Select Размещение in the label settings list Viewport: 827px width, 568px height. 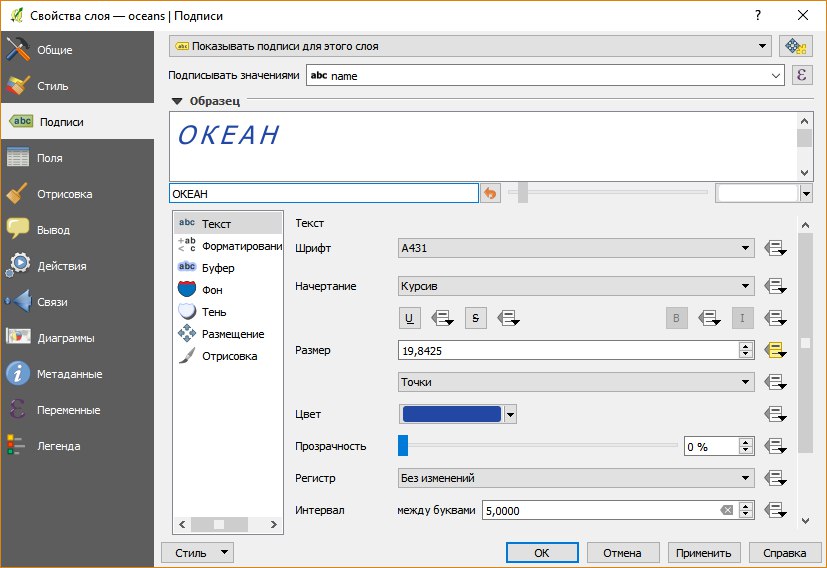pyautogui.click(x=232, y=334)
